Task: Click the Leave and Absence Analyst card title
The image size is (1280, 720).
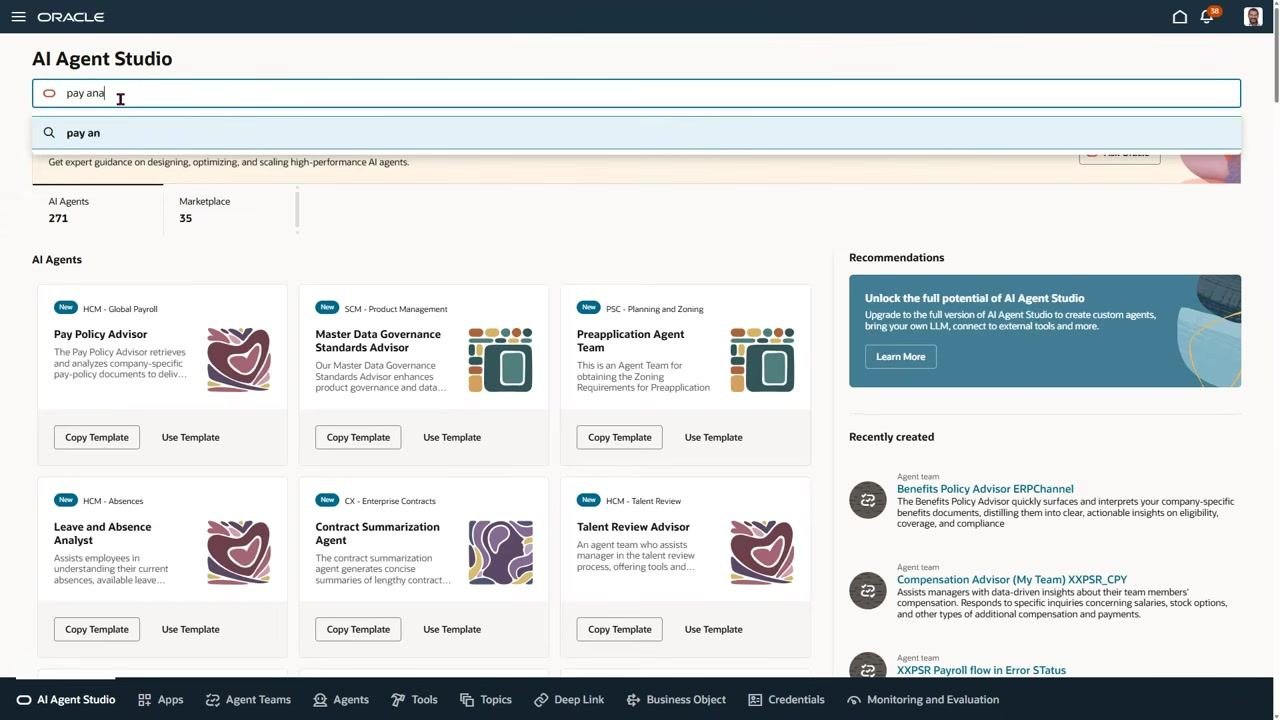Action: 102,533
